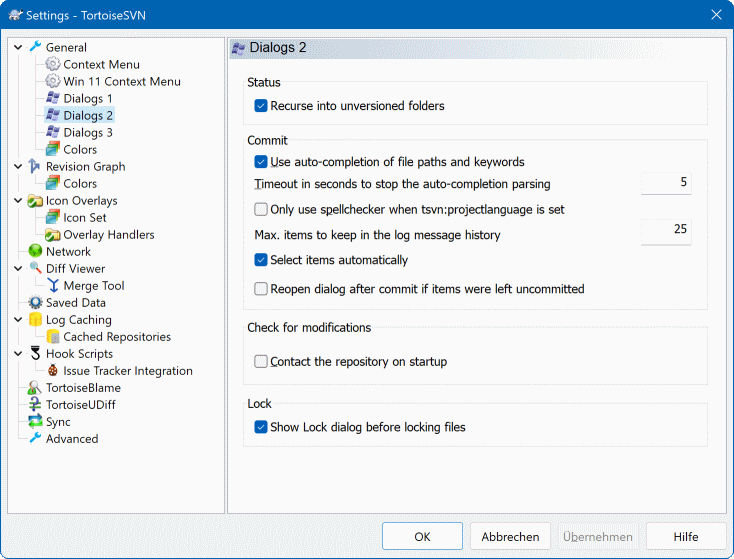Click the Colors icon under Revision Graph
This screenshot has height=559, width=734.
pos(52,183)
